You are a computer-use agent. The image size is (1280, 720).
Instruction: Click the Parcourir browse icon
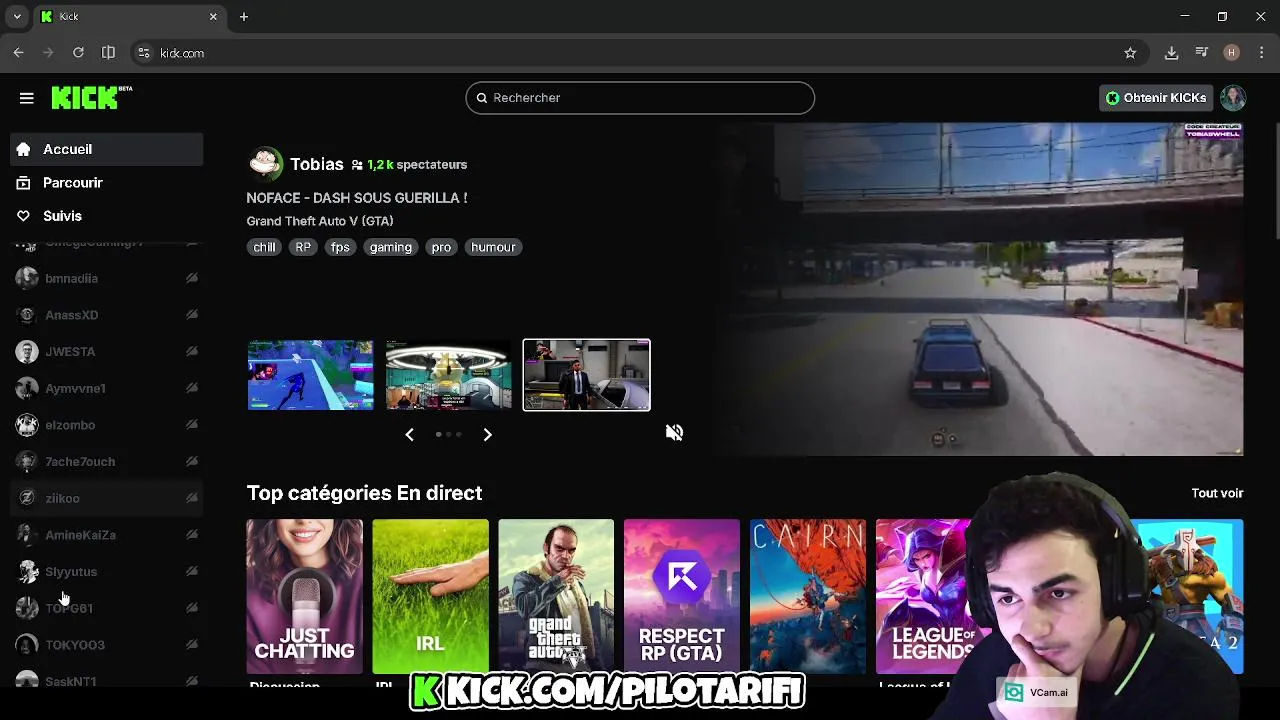[24, 183]
